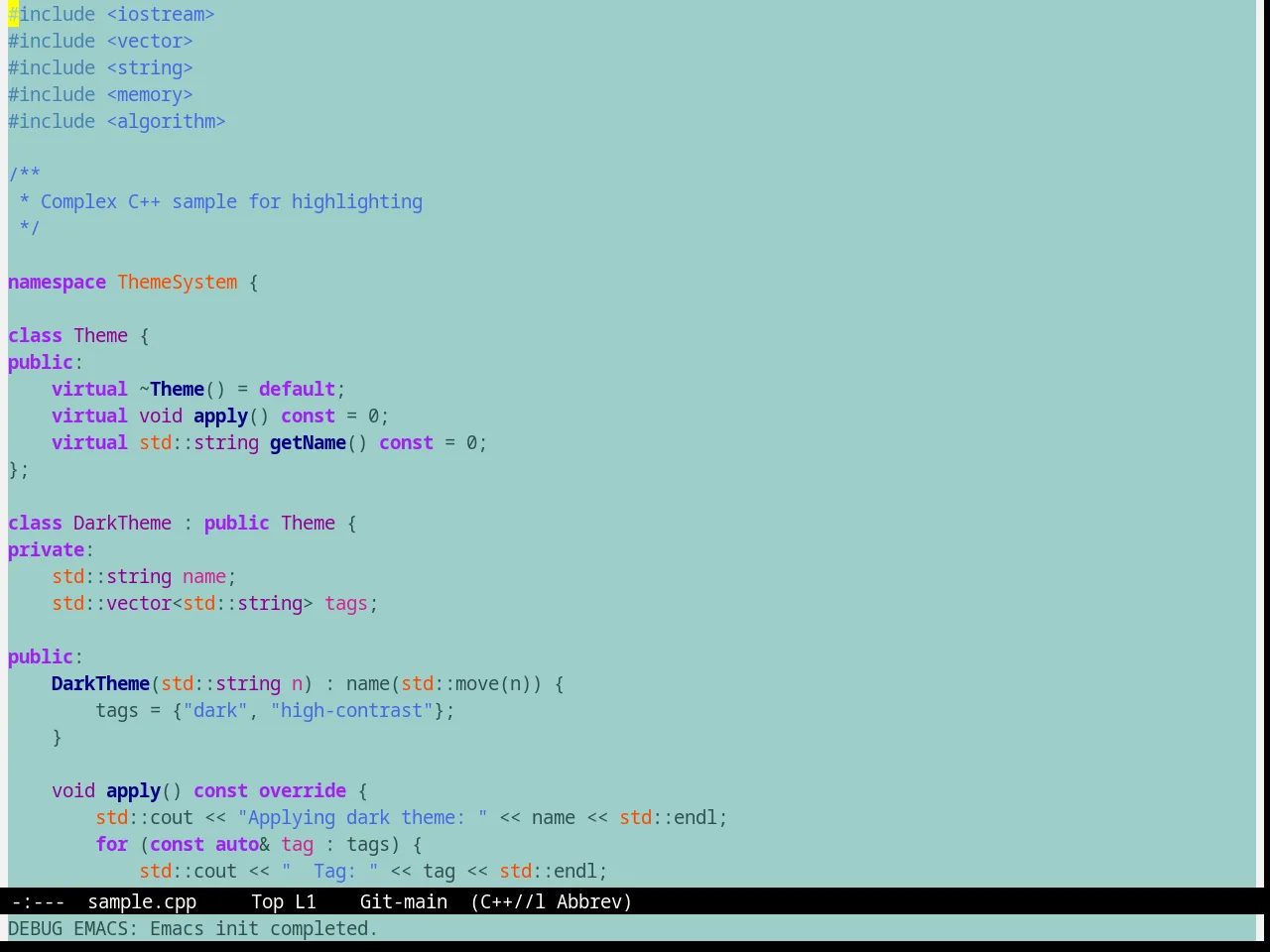Click the private: access specifier
Screen dimensions: 1270x952
tap(51, 549)
